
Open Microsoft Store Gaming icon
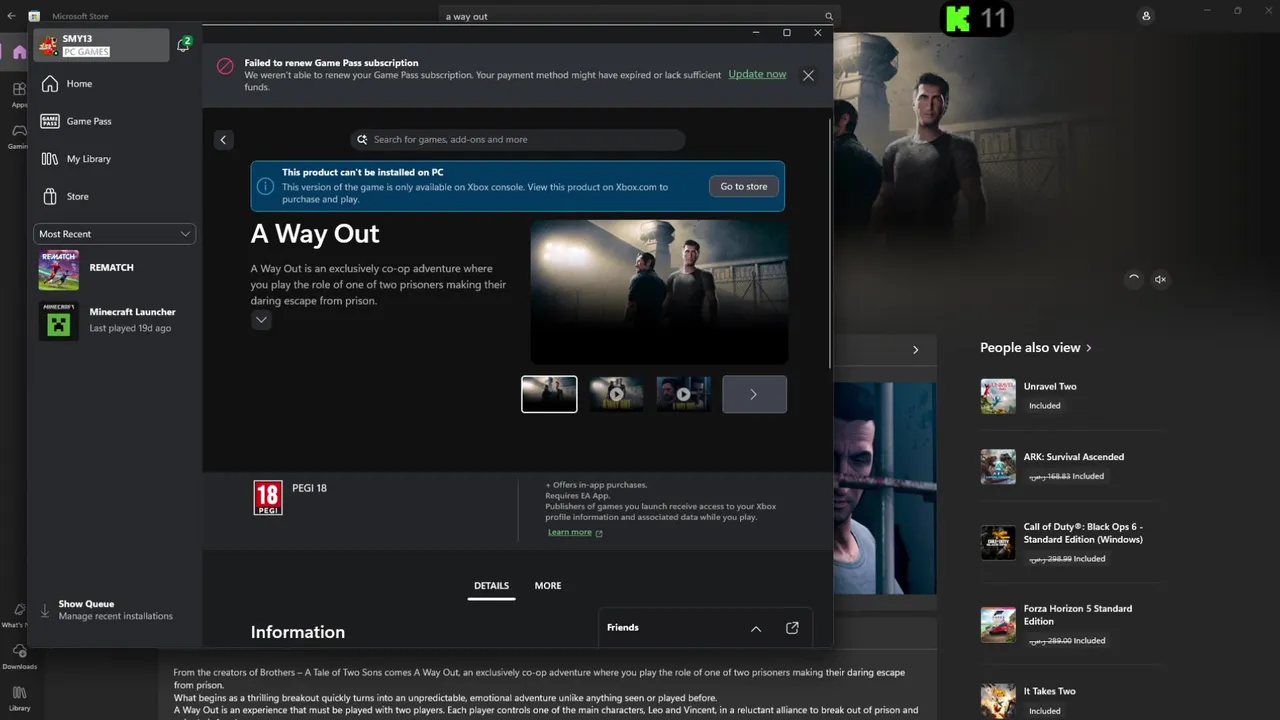[19, 137]
